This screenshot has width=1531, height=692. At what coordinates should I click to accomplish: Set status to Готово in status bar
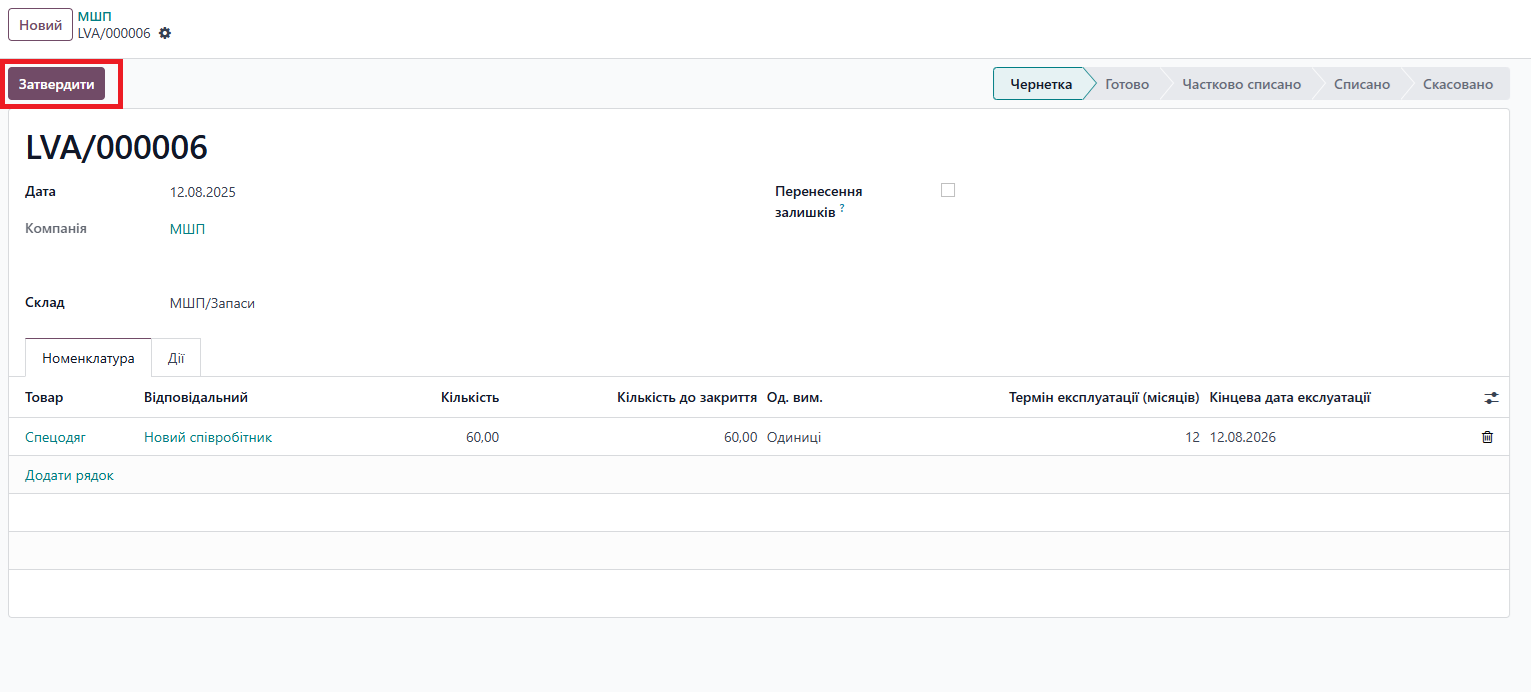click(x=1126, y=84)
